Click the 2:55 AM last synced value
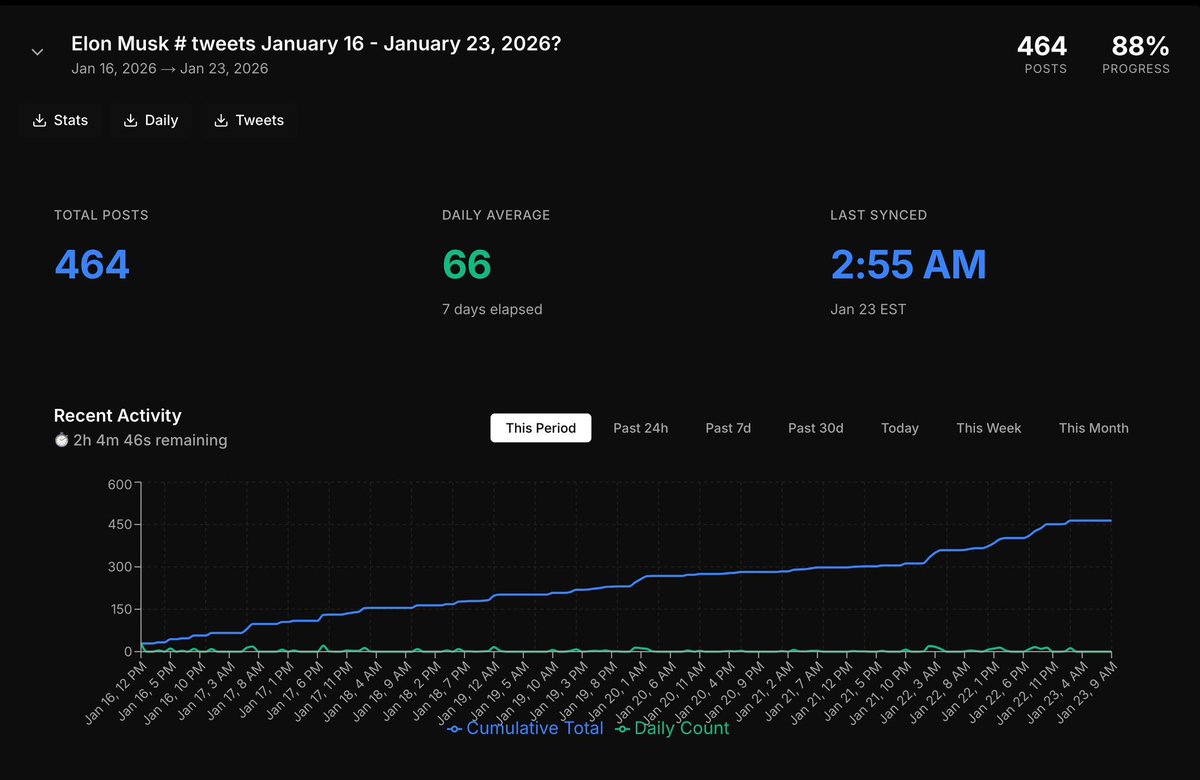Screen dimensions: 1200x780 (909, 264)
